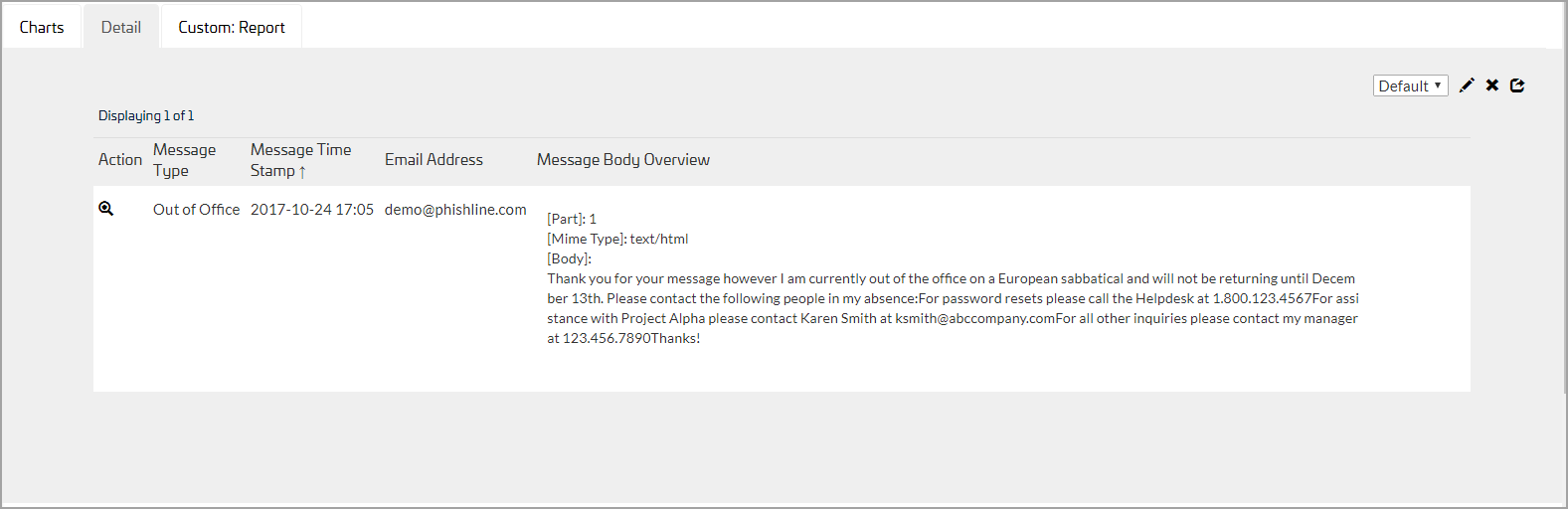Sort by Email Address column header

click(x=434, y=159)
